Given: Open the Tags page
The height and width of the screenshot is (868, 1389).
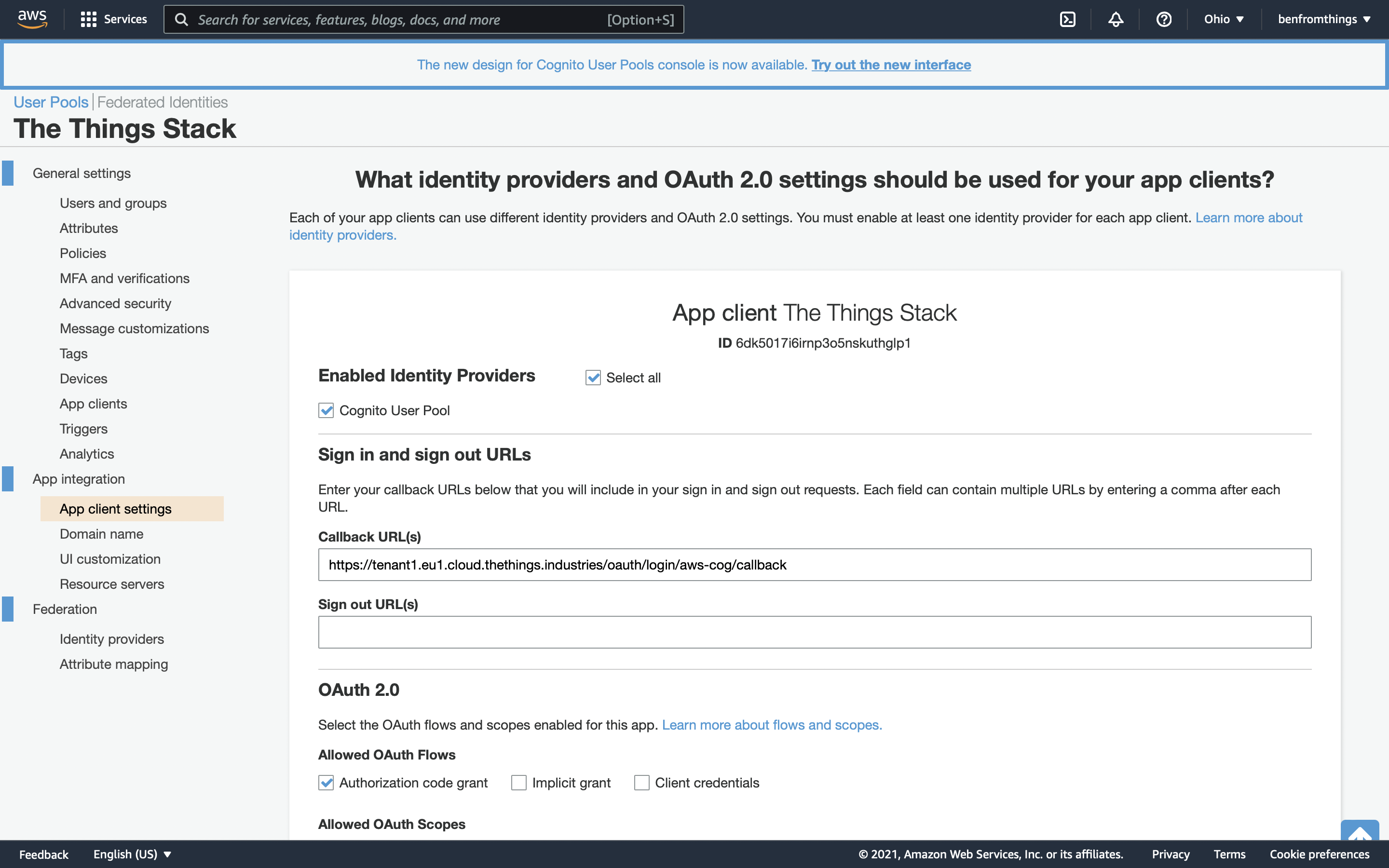Looking at the screenshot, I should pyautogui.click(x=73, y=353).
